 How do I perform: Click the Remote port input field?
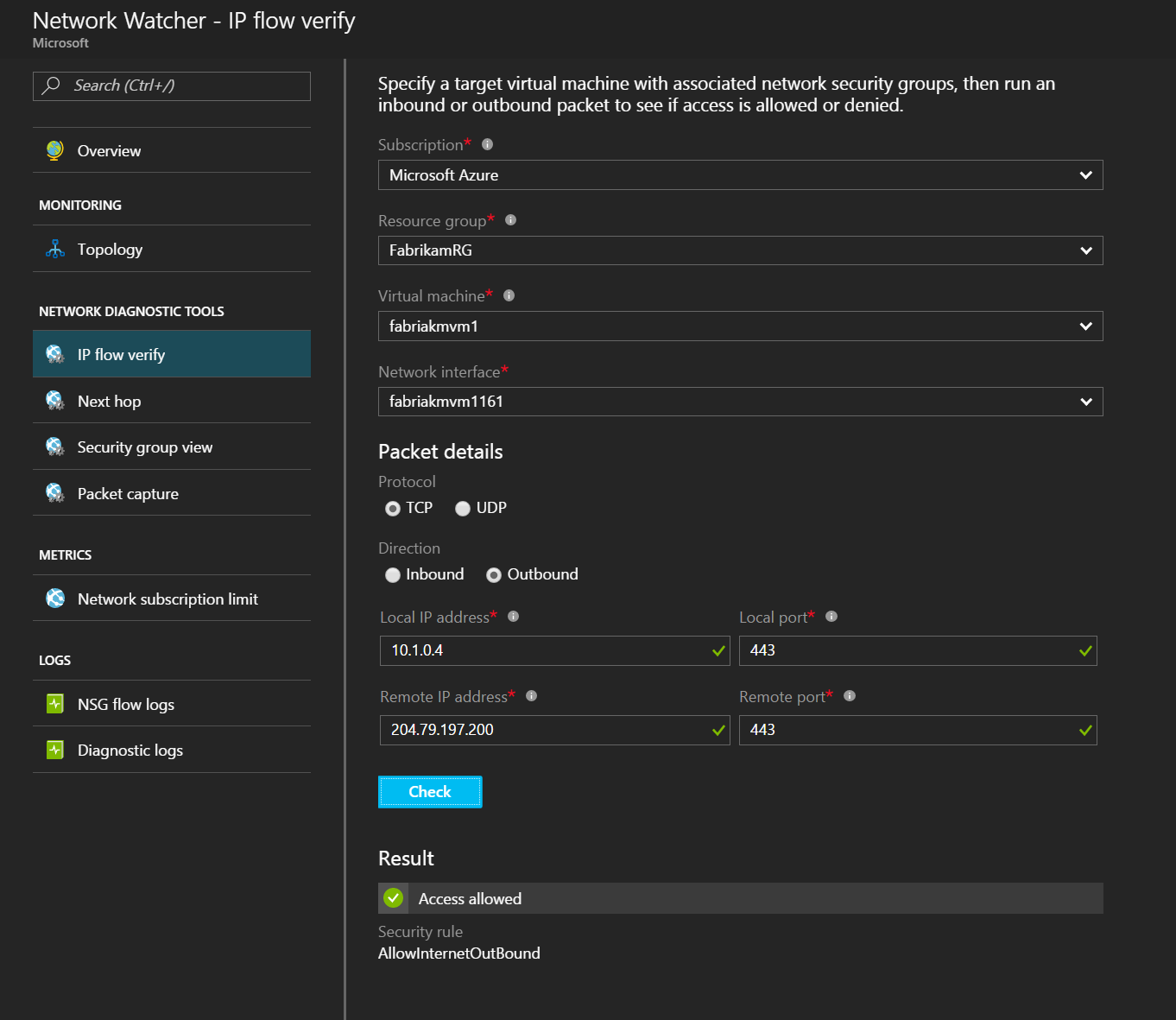pyautogui.click(x=907, y=730)
